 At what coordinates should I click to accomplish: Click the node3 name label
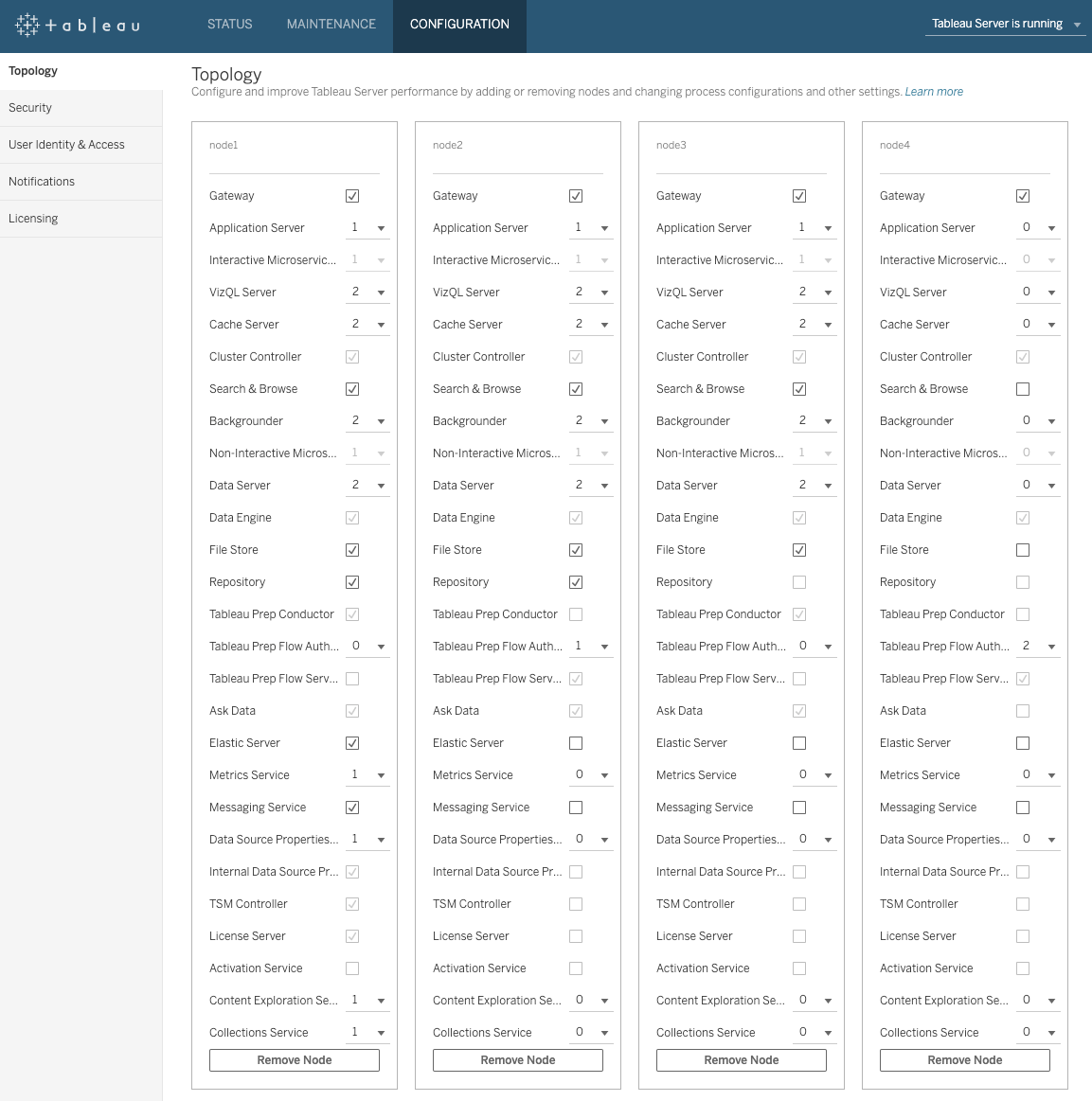671,146
